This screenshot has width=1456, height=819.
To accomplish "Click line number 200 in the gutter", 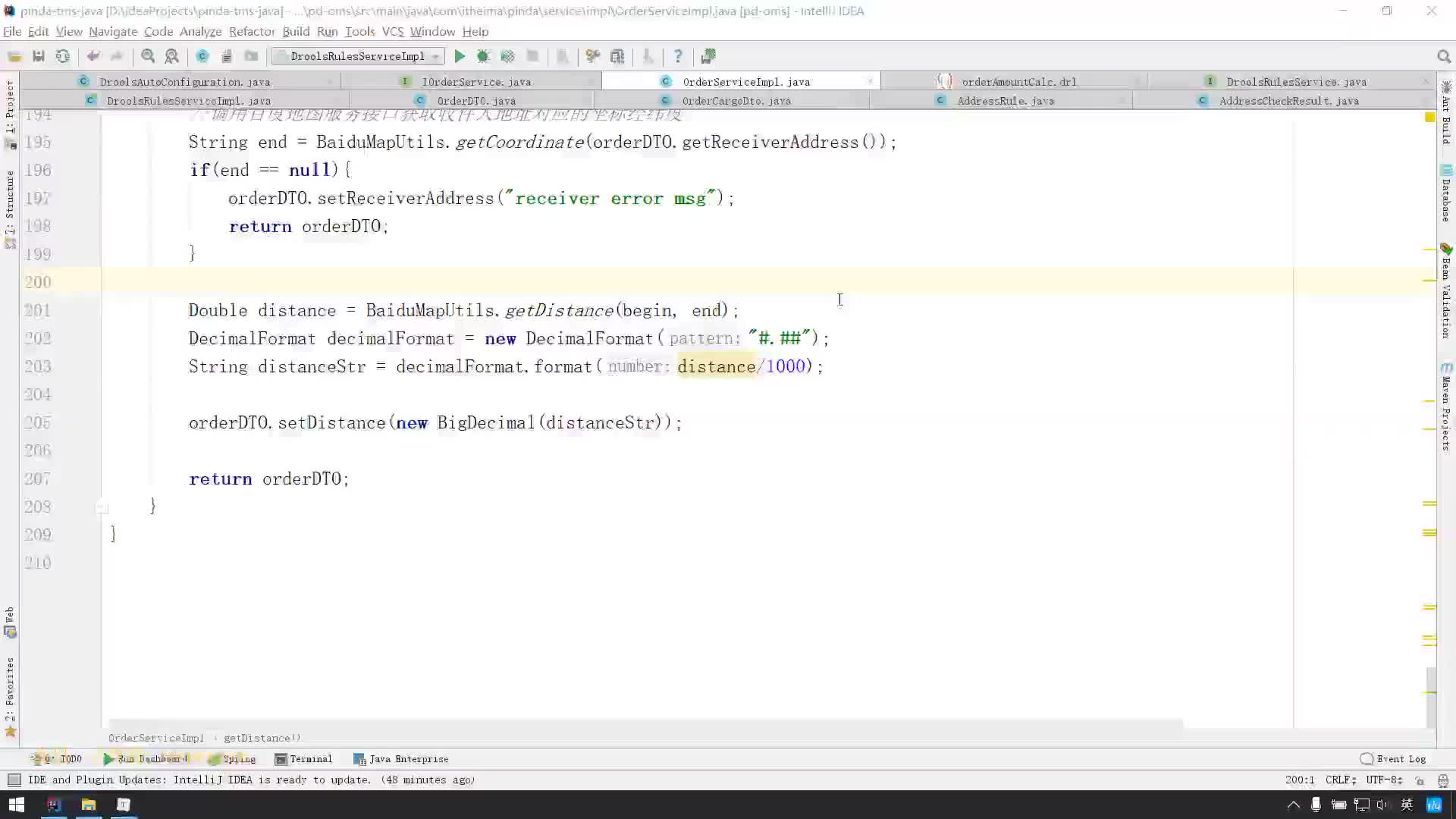I will point(38,282).
